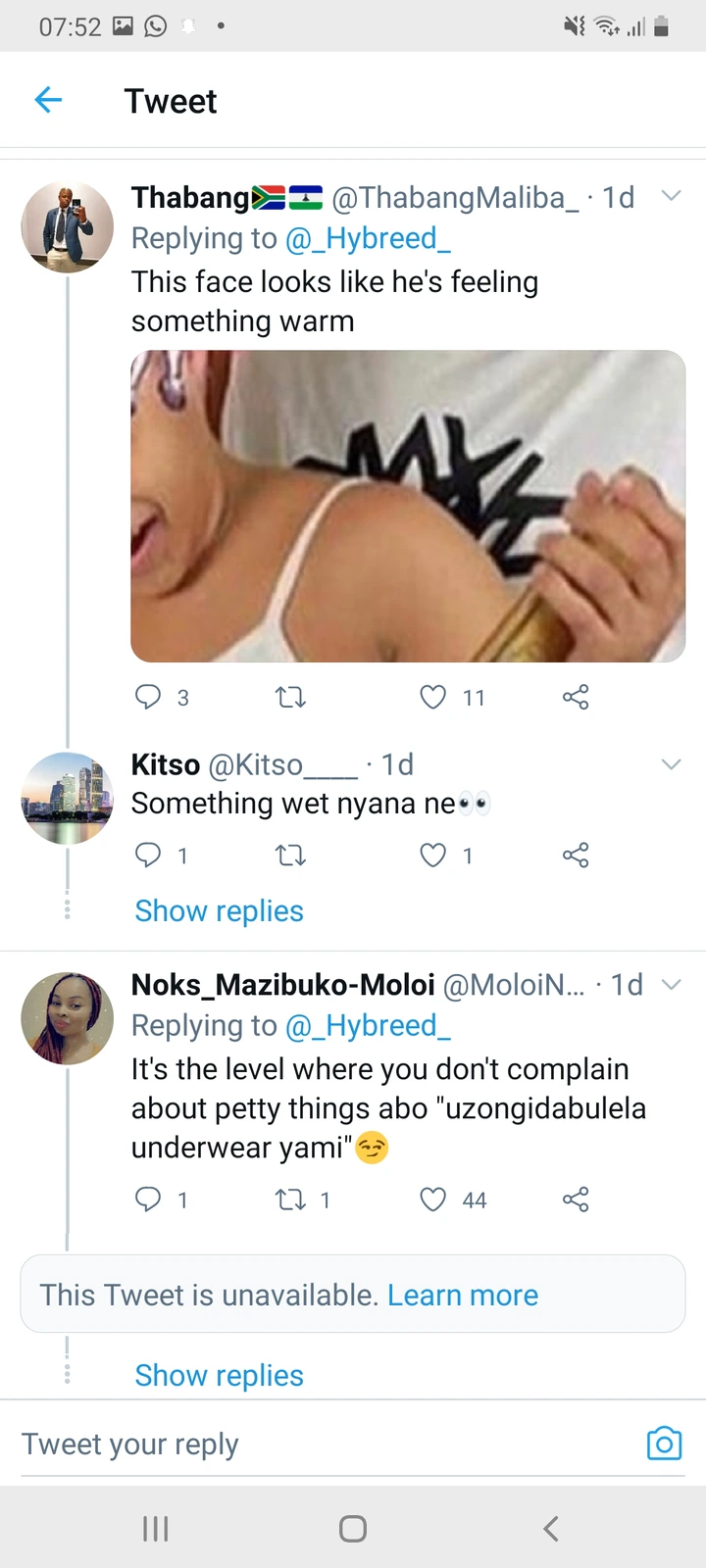Like Thabang's tweet with heart icon
706x1568 pixels.
click(x=432, y=697)
